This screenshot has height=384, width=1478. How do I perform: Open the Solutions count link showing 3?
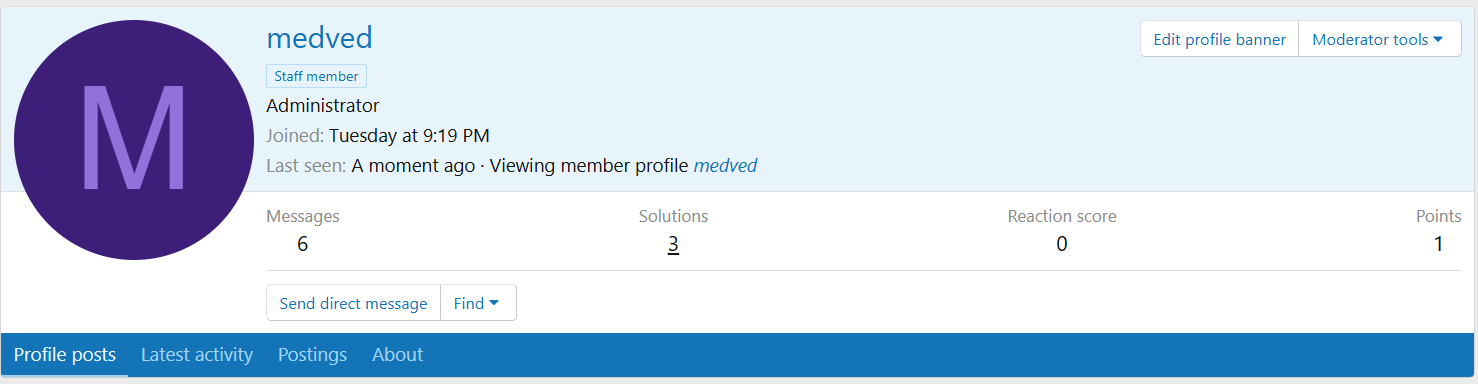click(x=674, y=243)
